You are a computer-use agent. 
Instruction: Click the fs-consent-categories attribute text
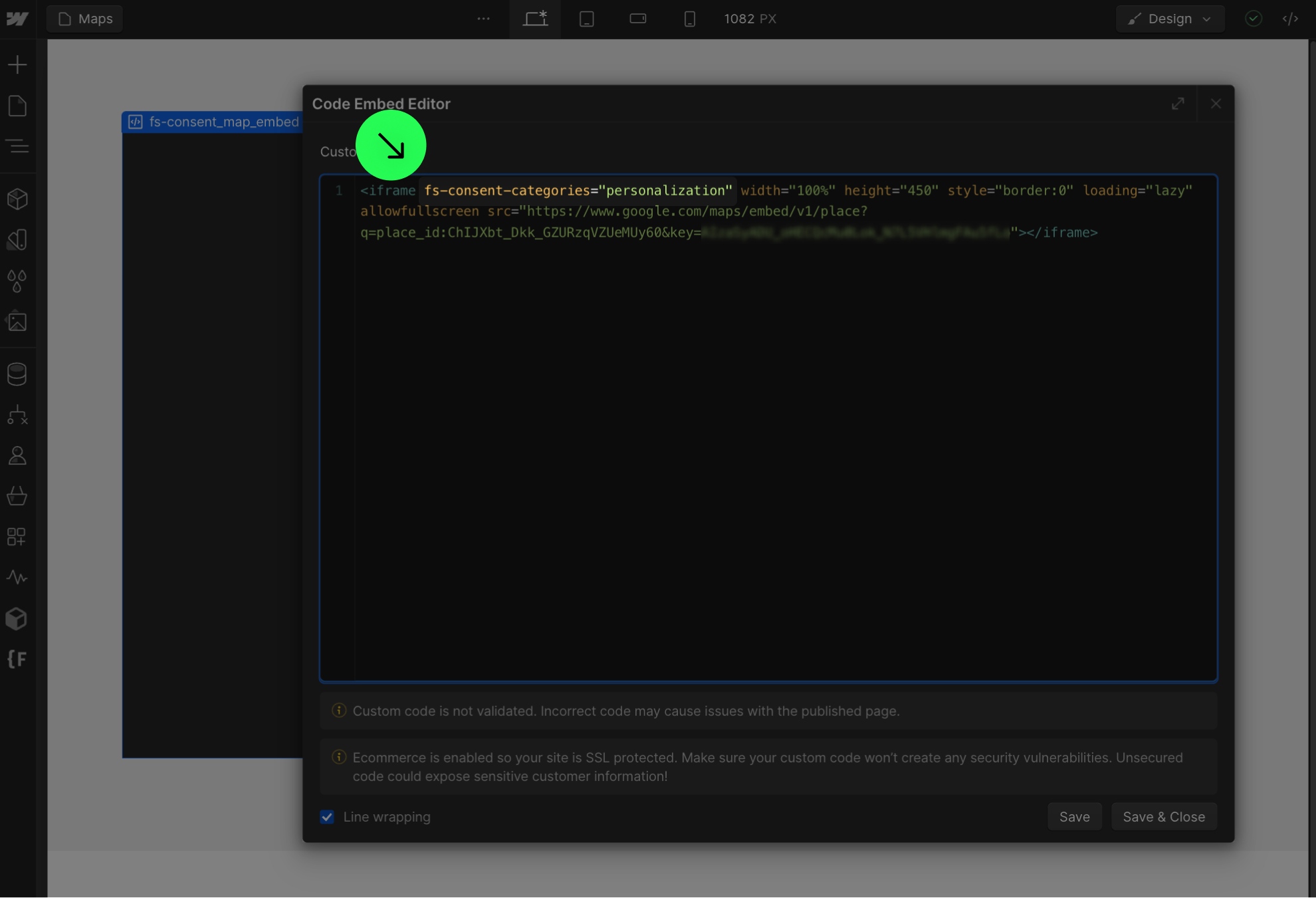578,191
